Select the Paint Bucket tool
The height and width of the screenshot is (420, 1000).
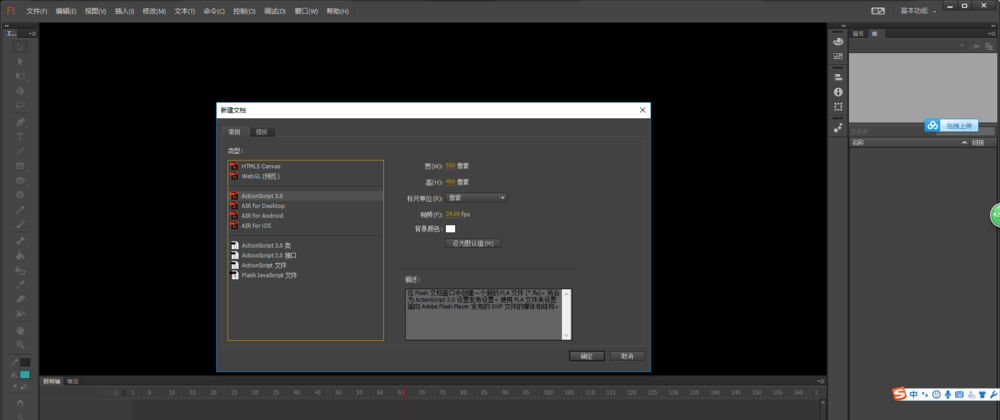[20, 256]
